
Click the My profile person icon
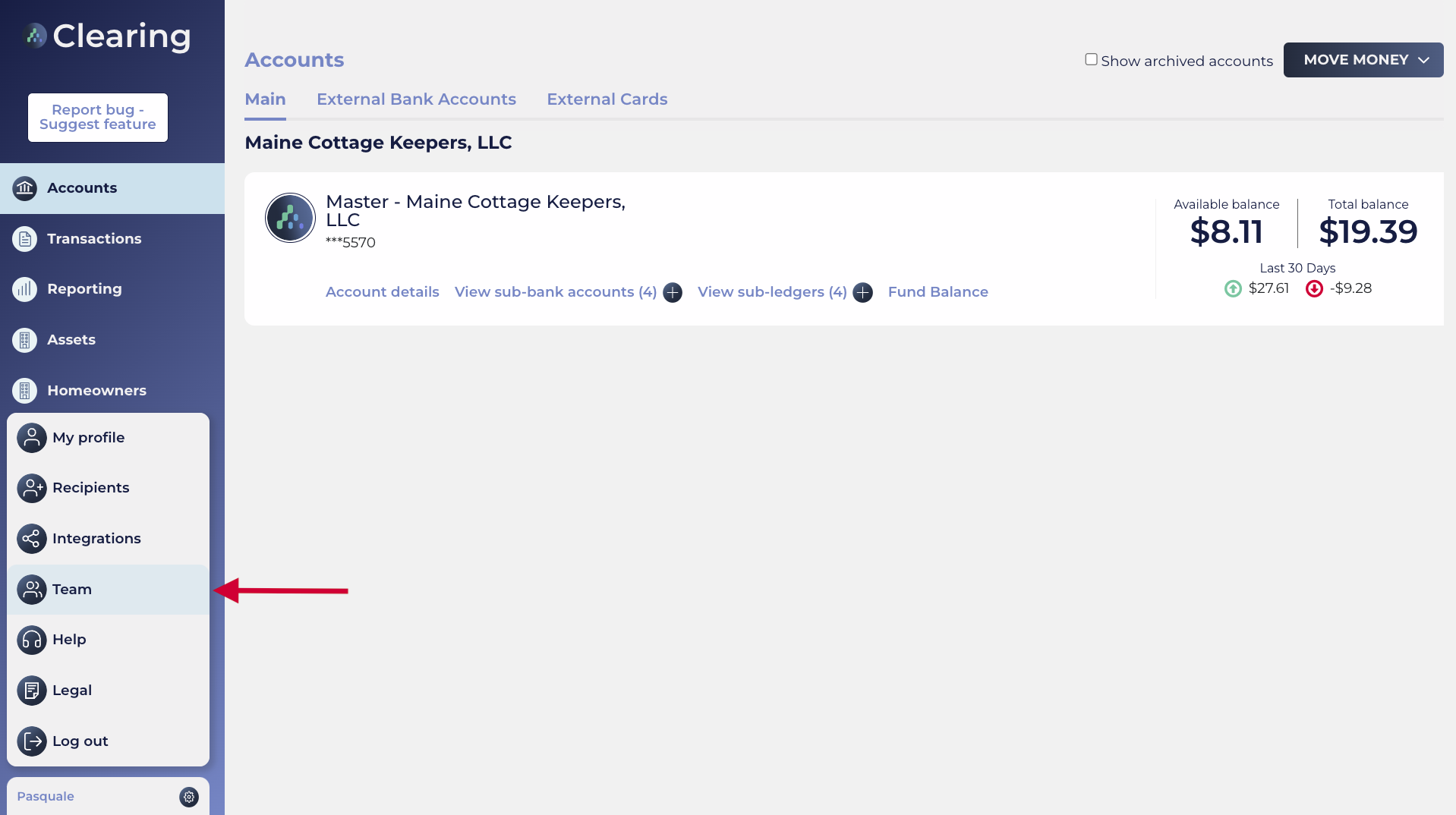(x=32, y=438)
